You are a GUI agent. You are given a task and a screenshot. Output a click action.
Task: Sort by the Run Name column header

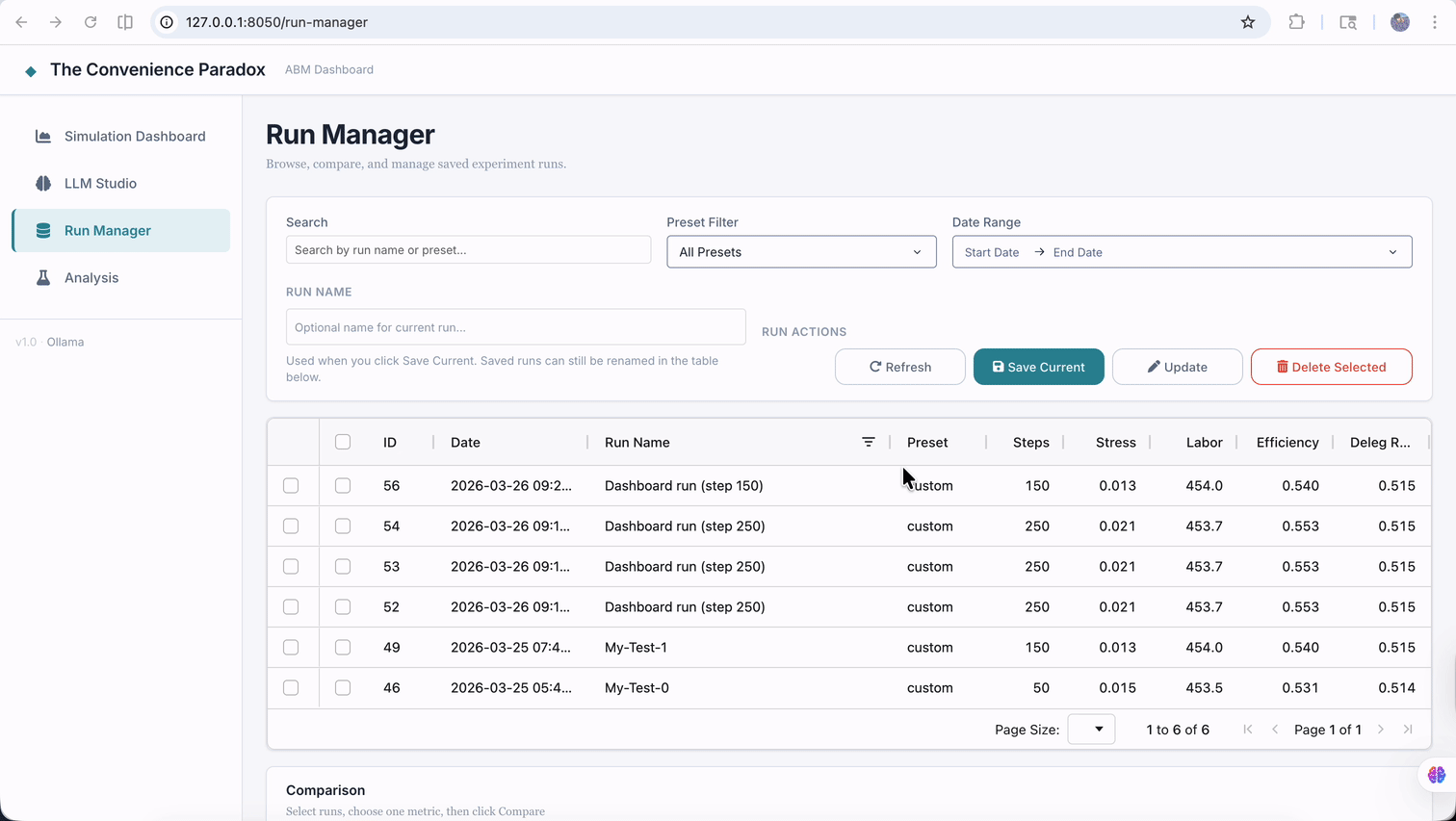coord(637,443)
